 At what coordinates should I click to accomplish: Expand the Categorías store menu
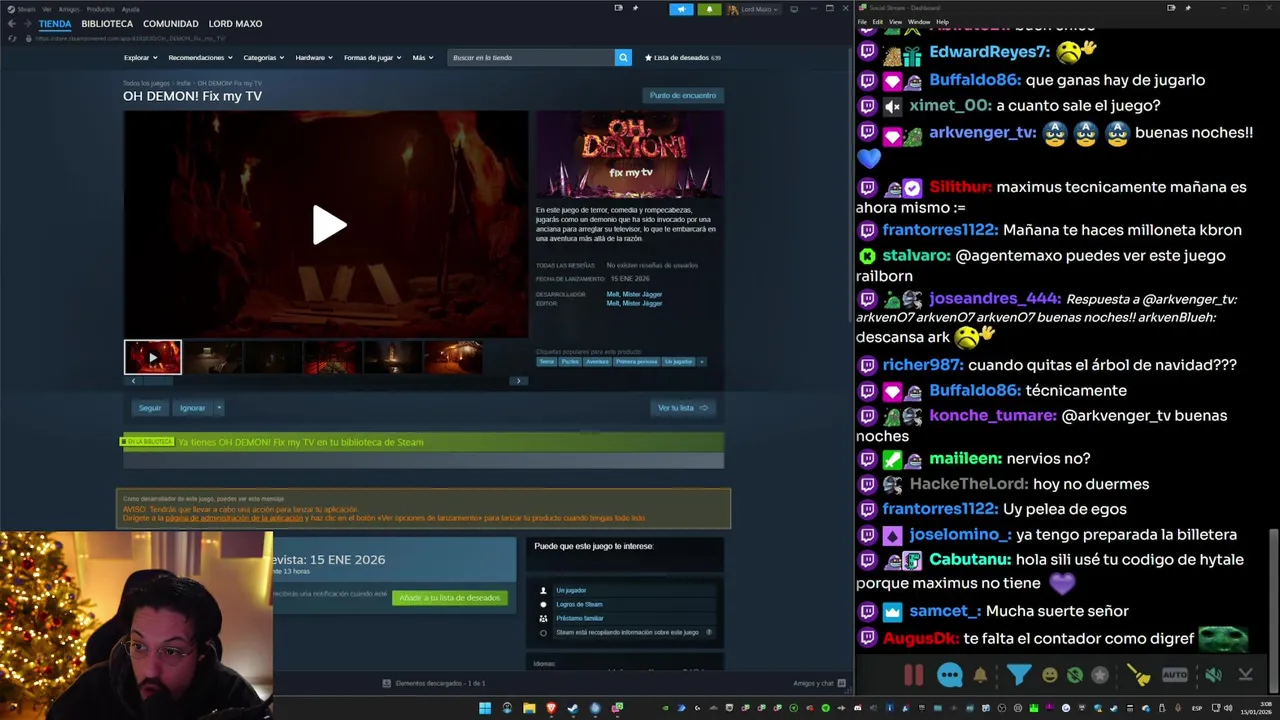point(264,58)
